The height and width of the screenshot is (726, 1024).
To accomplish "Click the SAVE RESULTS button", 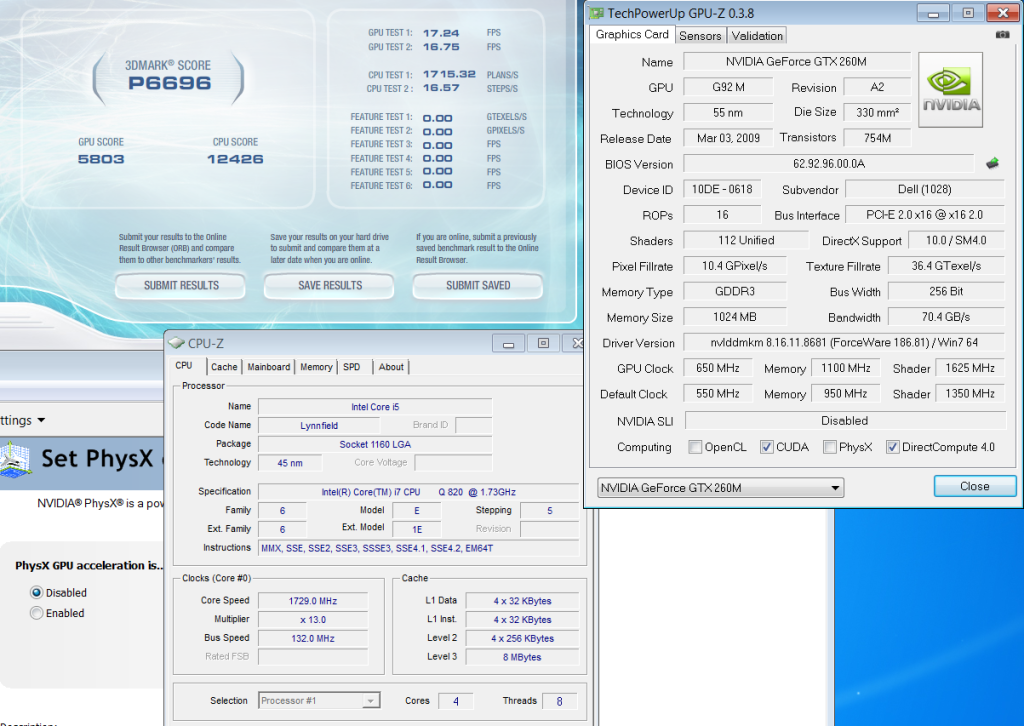I will click(329, 285).
